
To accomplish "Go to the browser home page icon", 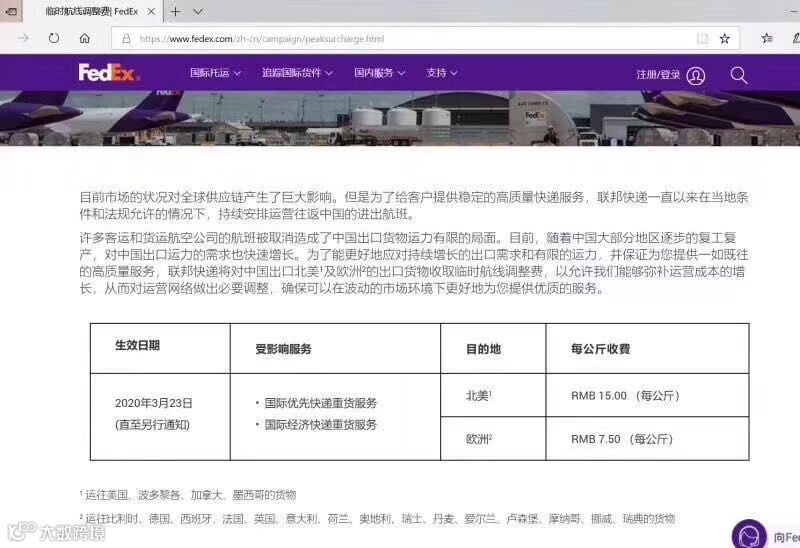I will [x=85, y=38].
